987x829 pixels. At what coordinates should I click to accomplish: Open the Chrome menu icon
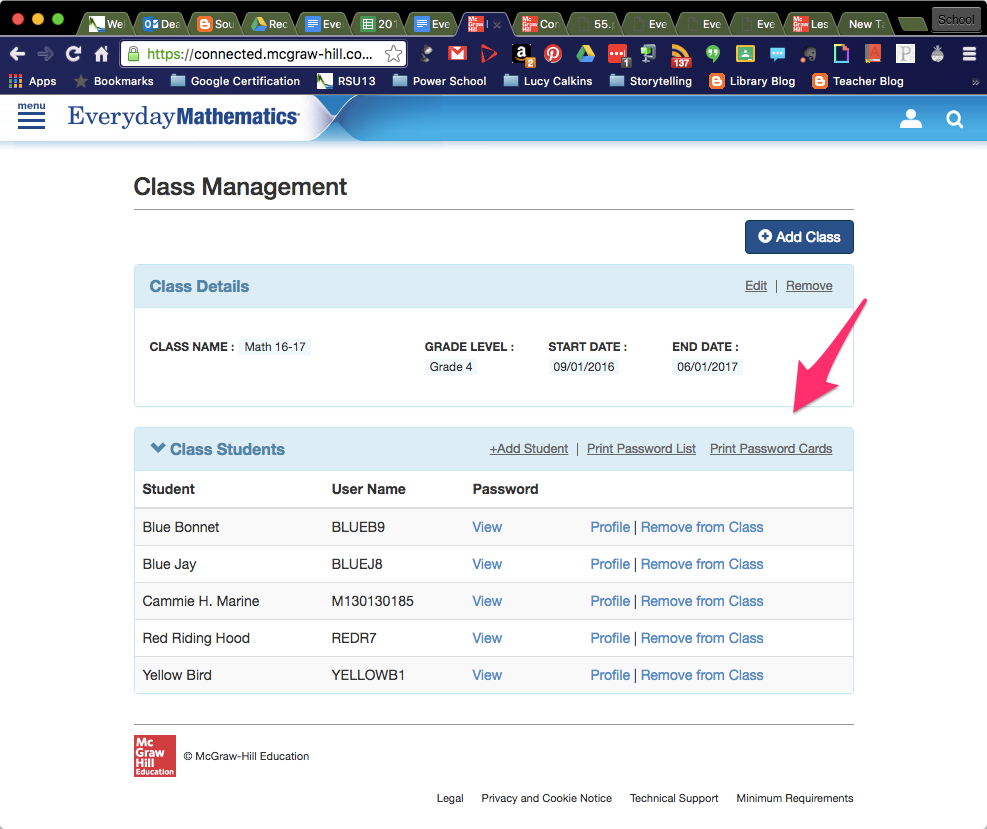pyautogui.click(x=969, y=54)
